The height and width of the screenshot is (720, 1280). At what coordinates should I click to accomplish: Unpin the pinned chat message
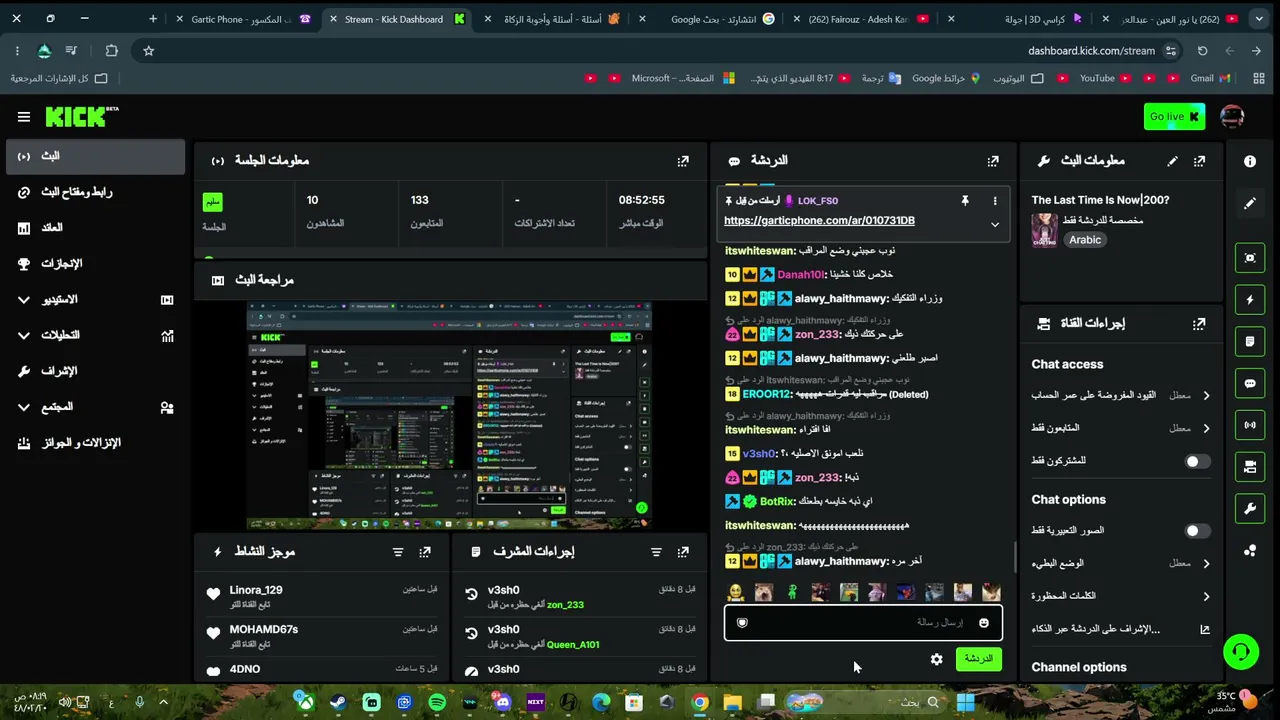tap(965, 201)
